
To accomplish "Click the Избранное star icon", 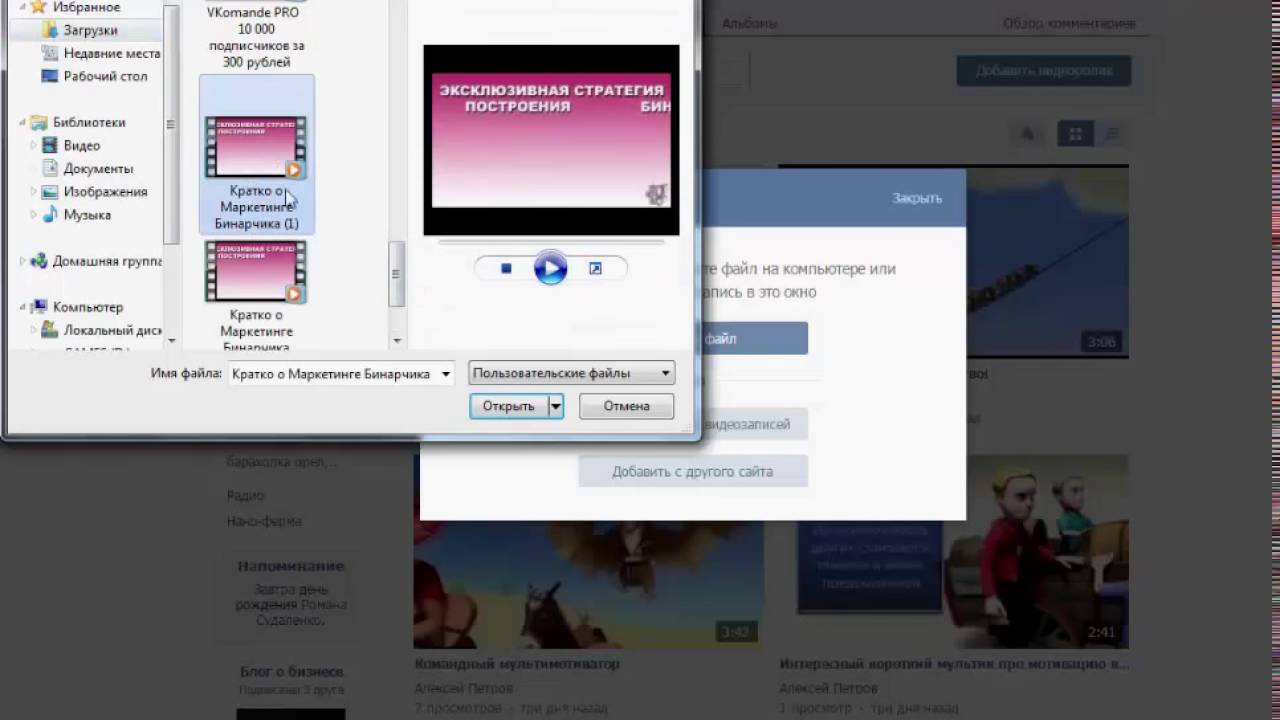I will pos(39,7).
